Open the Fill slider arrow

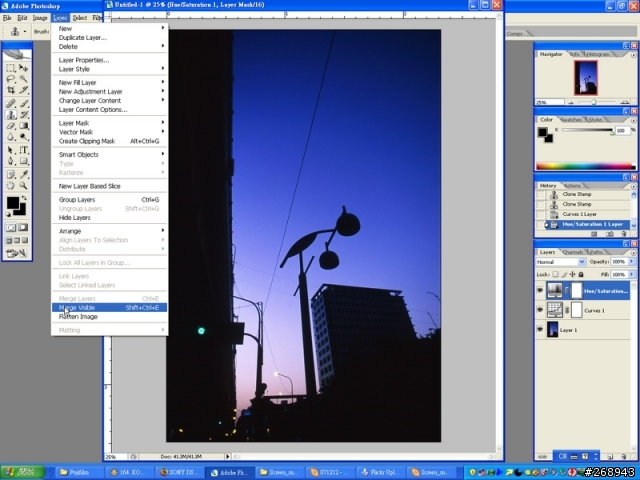[632, 274]
